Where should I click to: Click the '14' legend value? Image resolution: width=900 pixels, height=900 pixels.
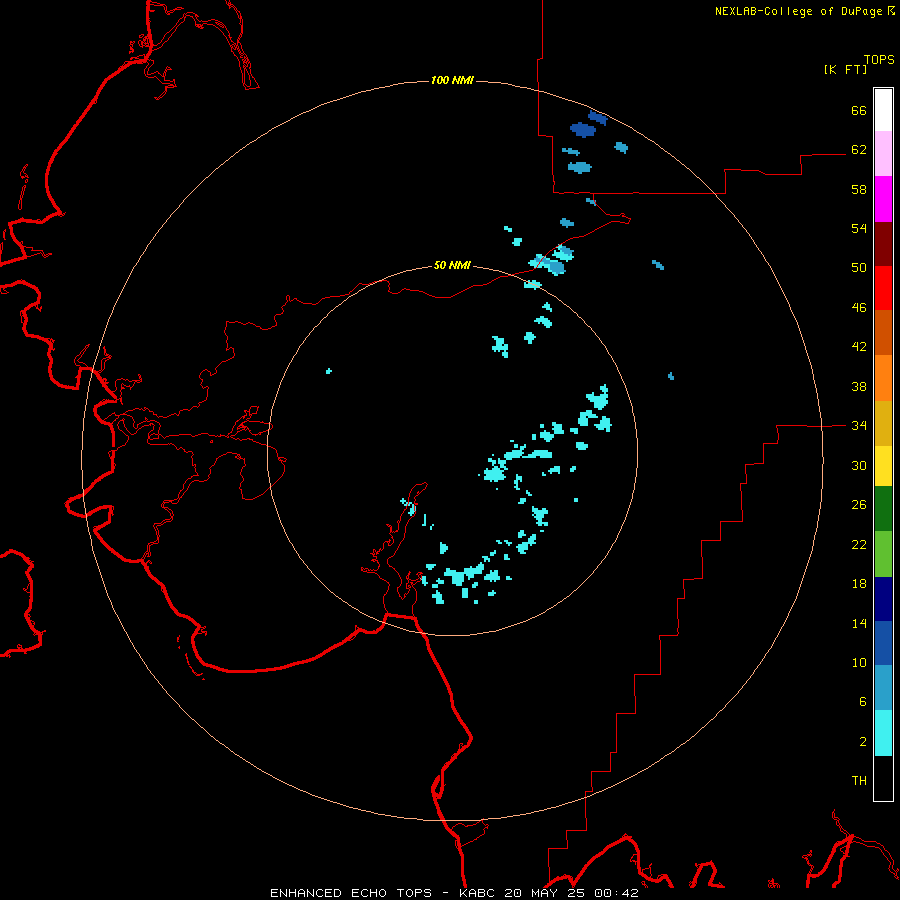point(859,623)
